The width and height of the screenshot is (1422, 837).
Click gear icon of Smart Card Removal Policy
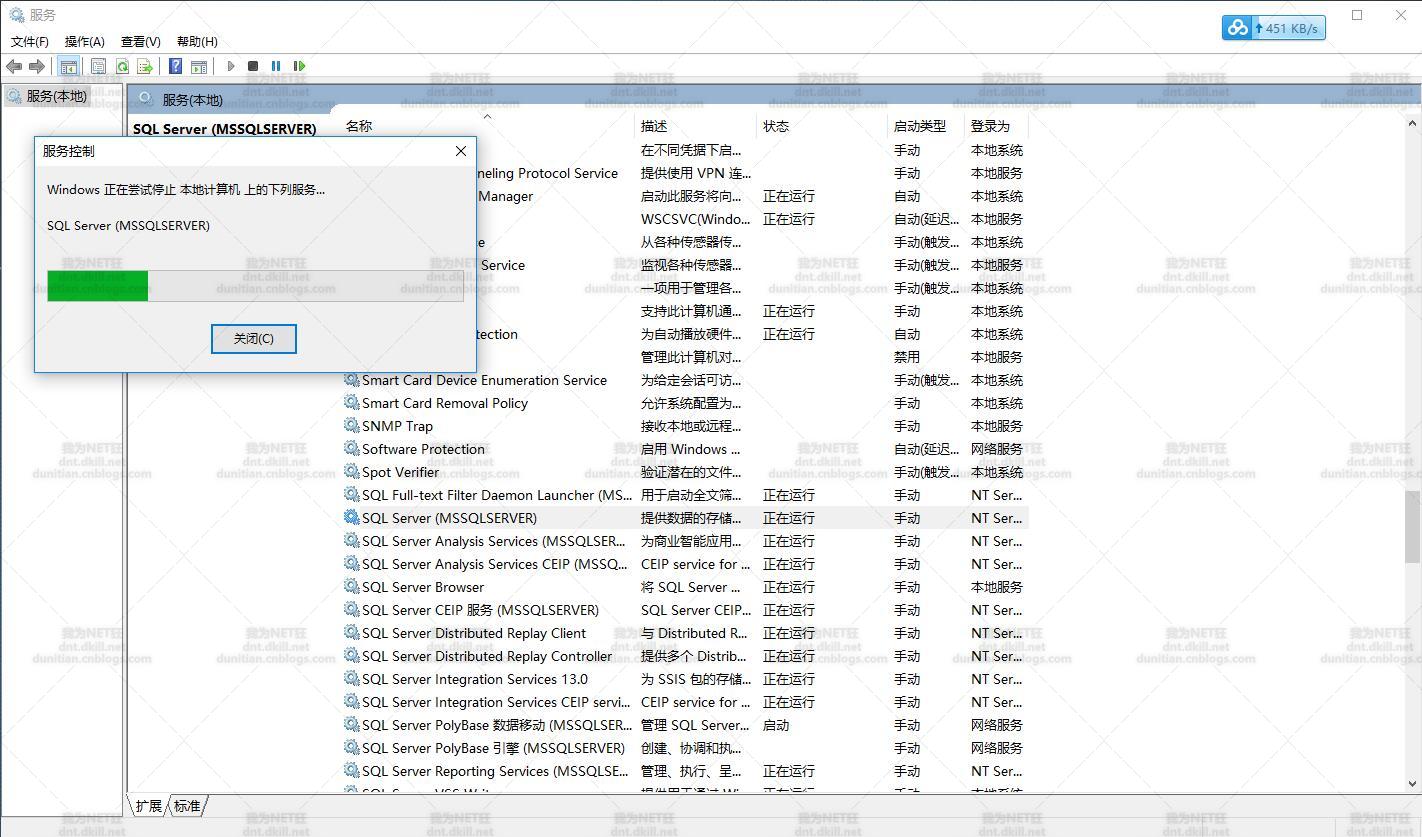point(351,403)
